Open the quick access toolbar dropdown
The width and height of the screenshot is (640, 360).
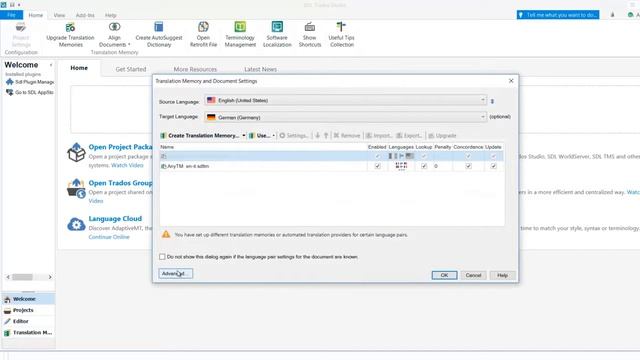[19, 5]
